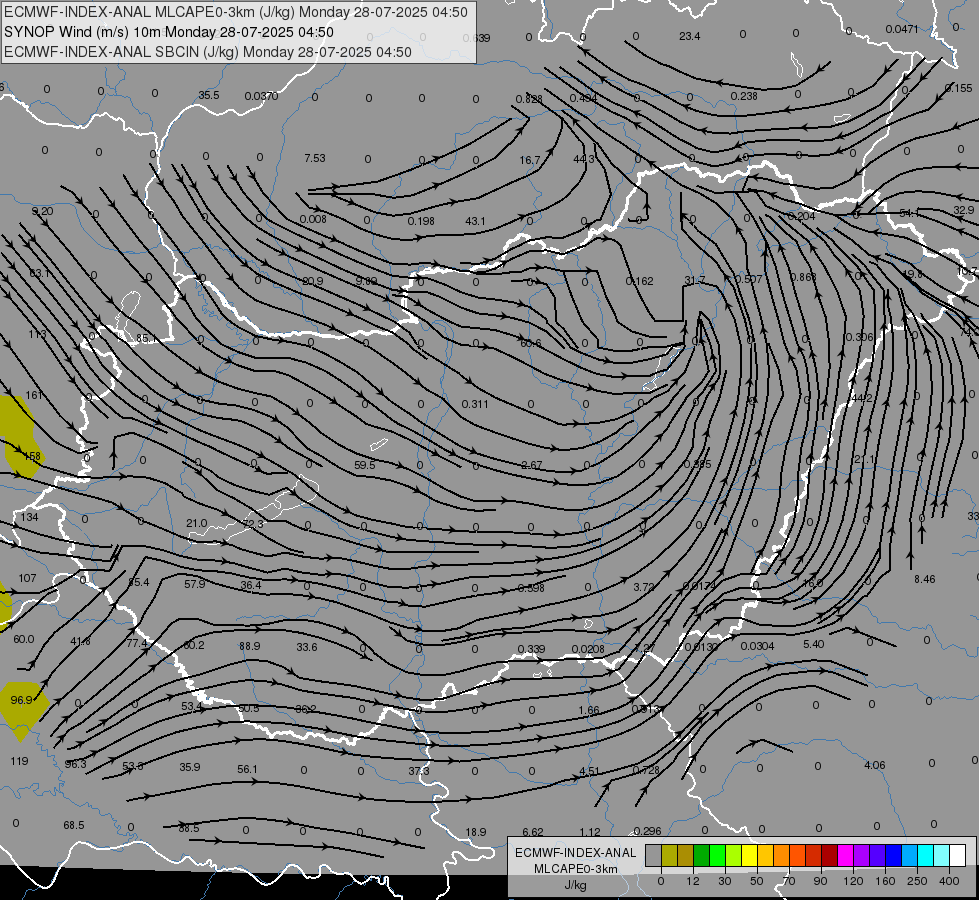Screen dimensions: 979x900
Task: Select the magenta legend swatch
Action: [x=845, y=855]
